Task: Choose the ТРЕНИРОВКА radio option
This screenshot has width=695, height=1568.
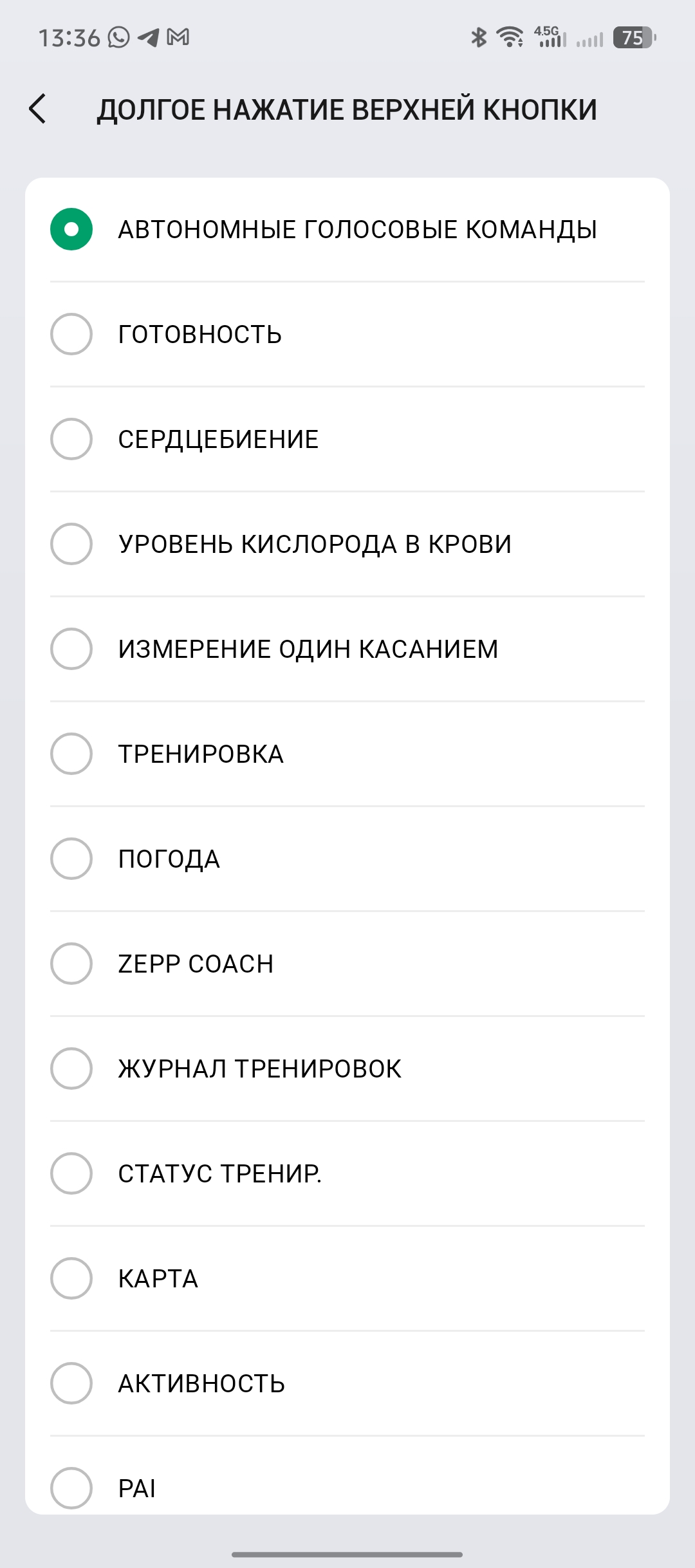Action: pyautogui.click(x=71, y=754)
